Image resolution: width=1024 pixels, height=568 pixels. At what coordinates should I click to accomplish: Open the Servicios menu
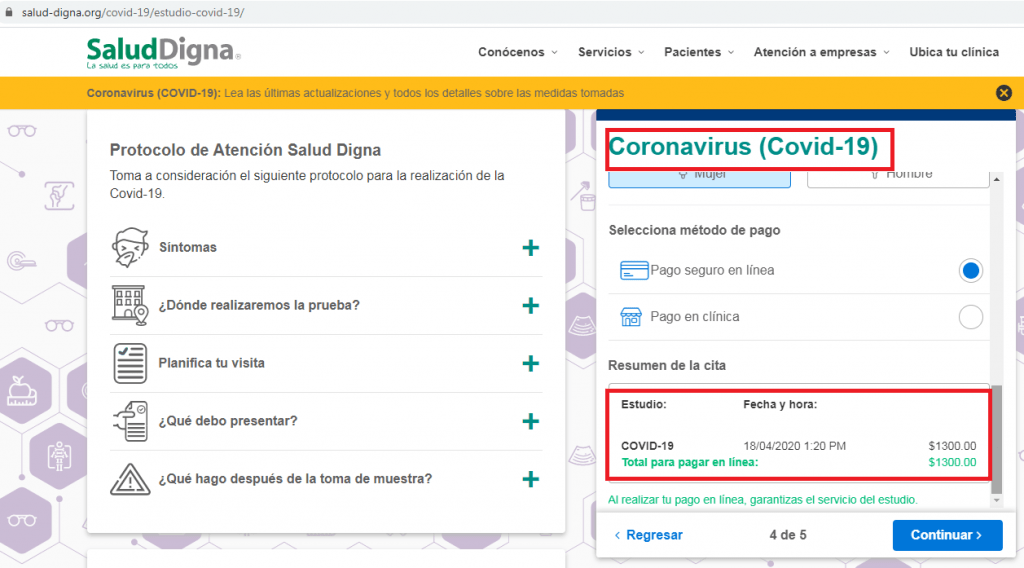pyautogui.click(x=611, y=52)
